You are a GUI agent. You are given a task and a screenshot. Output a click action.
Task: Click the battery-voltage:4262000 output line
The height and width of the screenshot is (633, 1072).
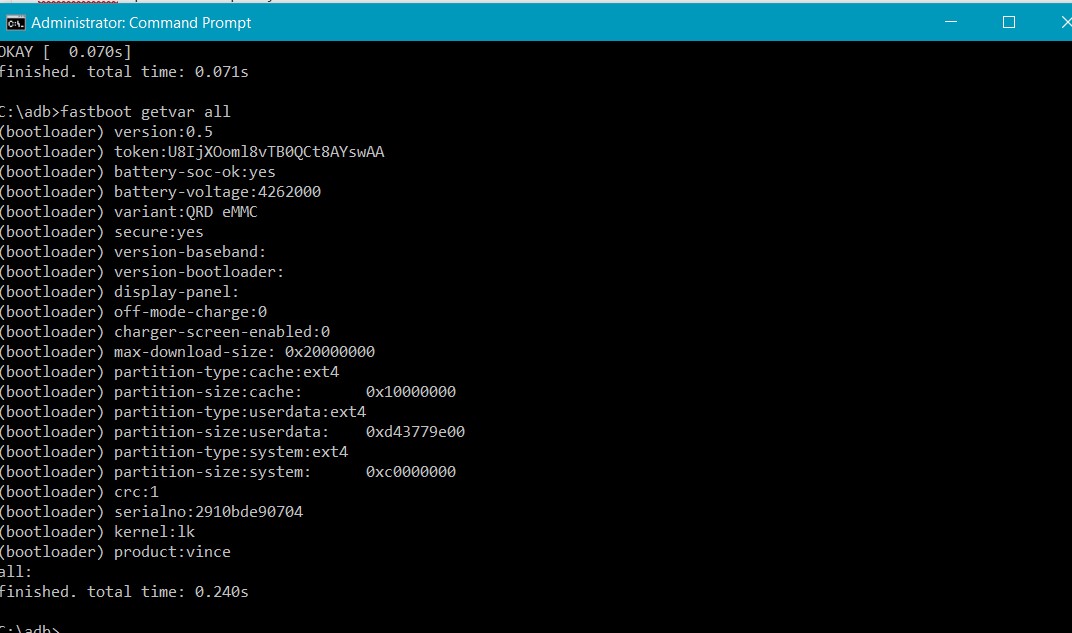(160, 192)
